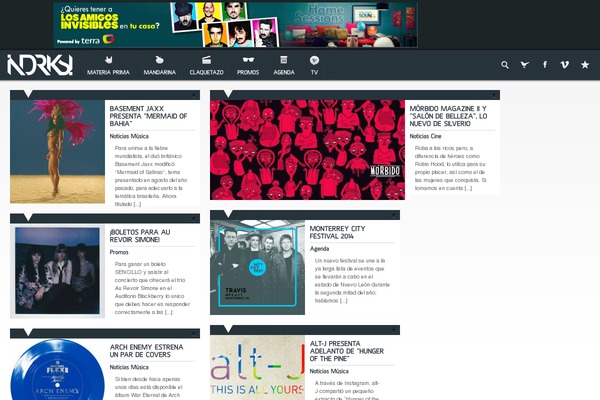Click the Indie Rocks site logo
Viewport: 600px width, 400px height.
coord(40,65)
